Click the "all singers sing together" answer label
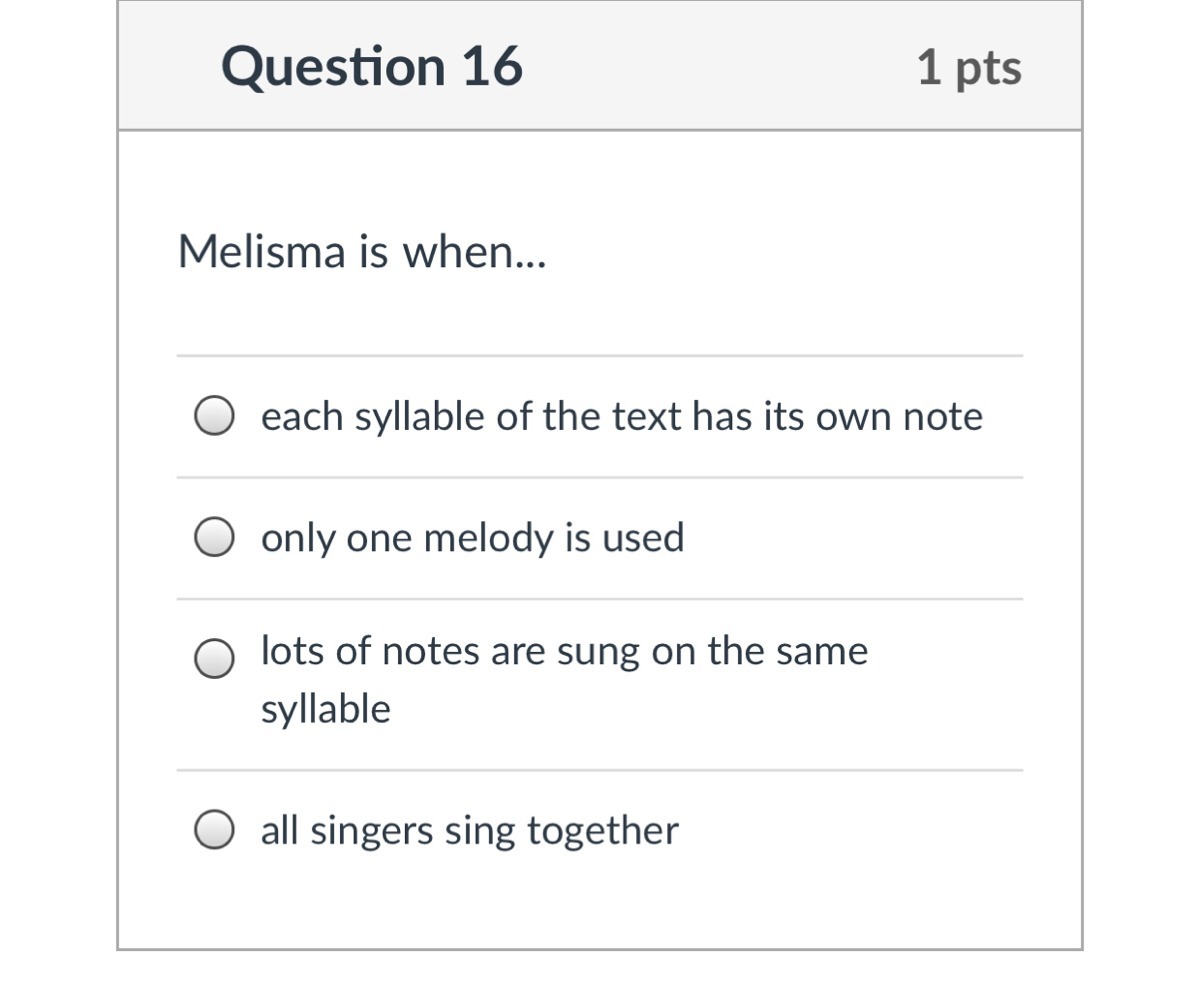 pyautogui.click(x=469, y=830)
